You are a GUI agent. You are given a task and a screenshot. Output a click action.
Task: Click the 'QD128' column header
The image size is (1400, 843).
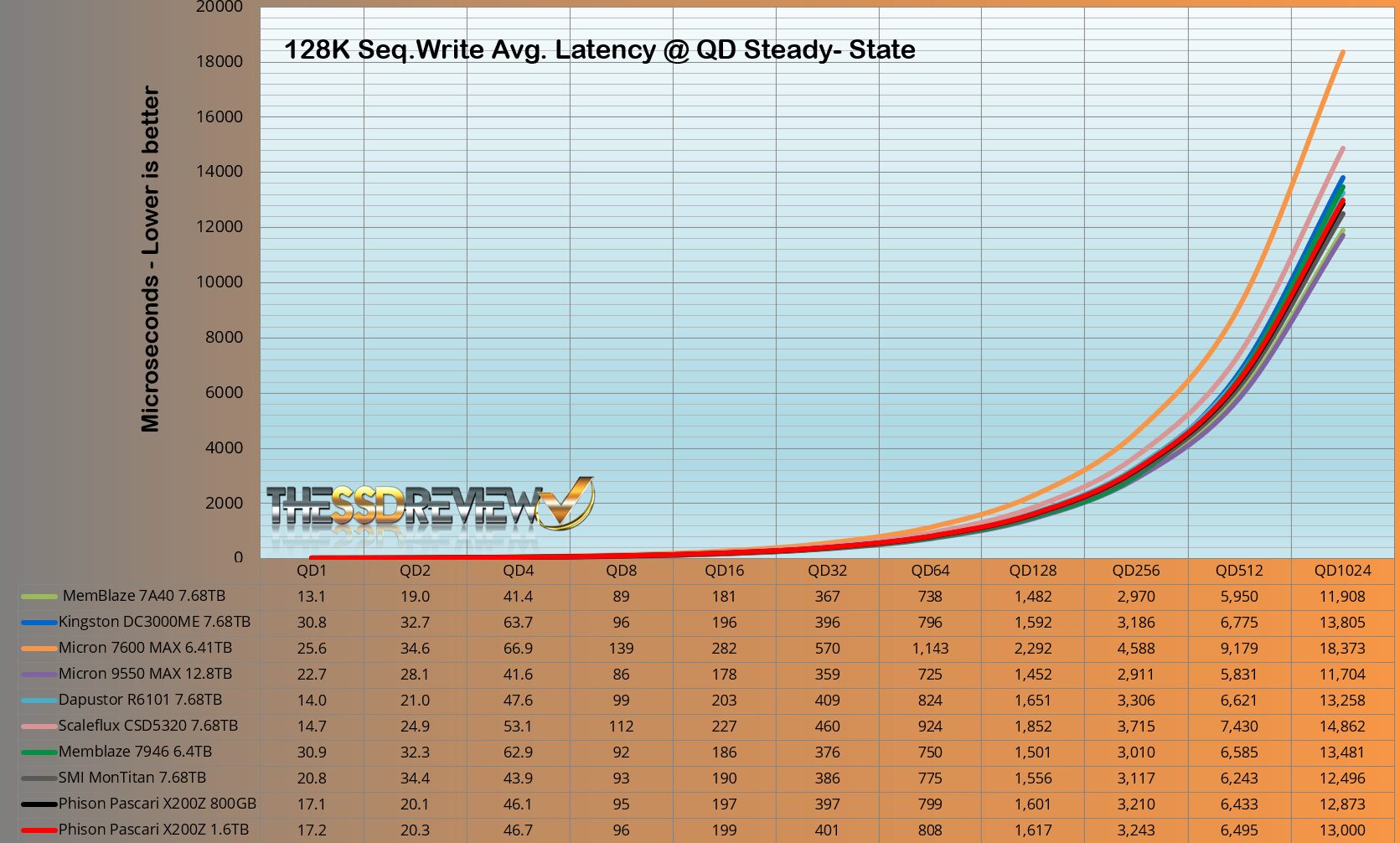pyautogui.click(x=1033, y=571)
